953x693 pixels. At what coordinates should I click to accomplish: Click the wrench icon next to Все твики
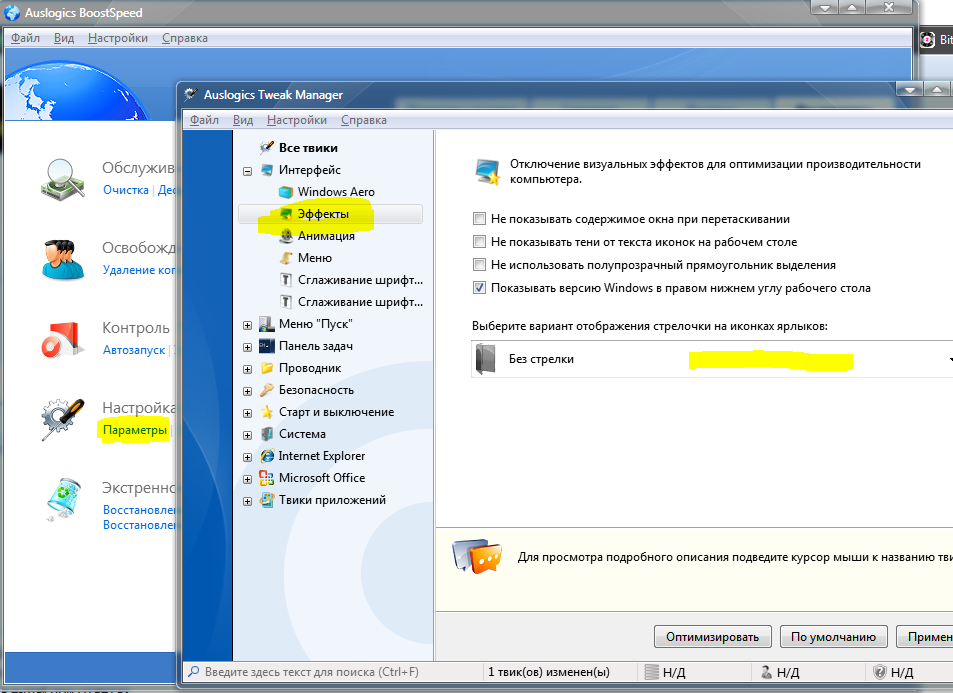[266, 148]
